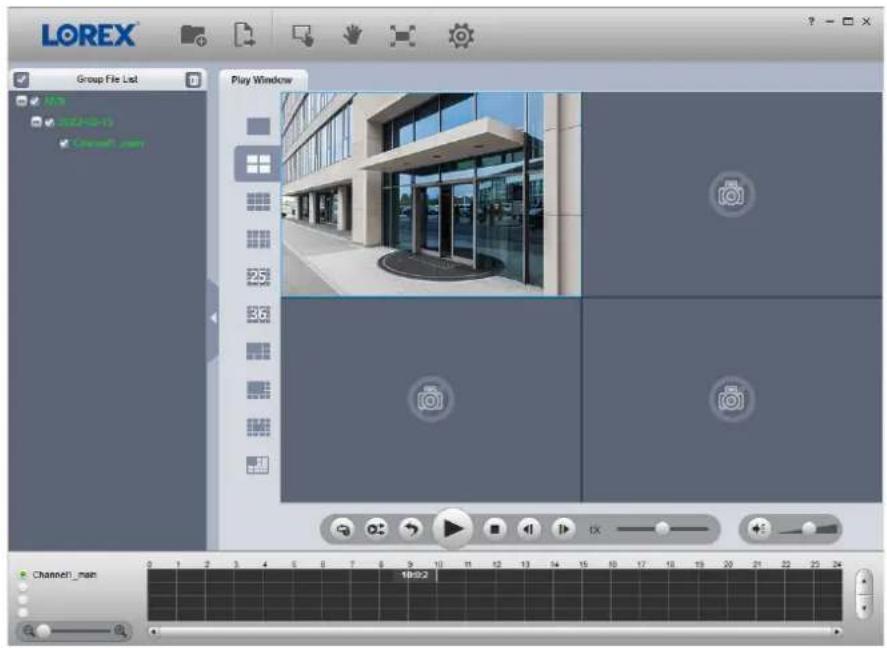Pick the eighth layout icon in layout column
The image size is (887, 648).
pos(259,390)
